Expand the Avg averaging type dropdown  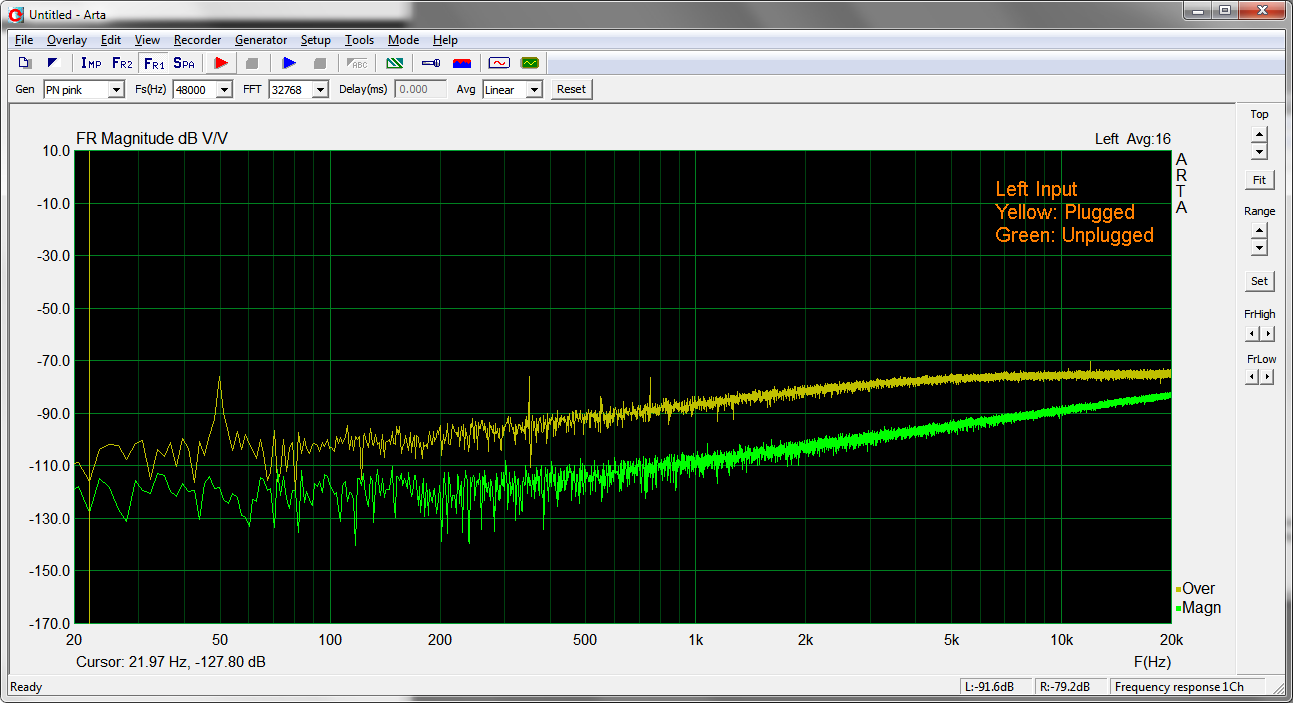click(x=534, y=90)
